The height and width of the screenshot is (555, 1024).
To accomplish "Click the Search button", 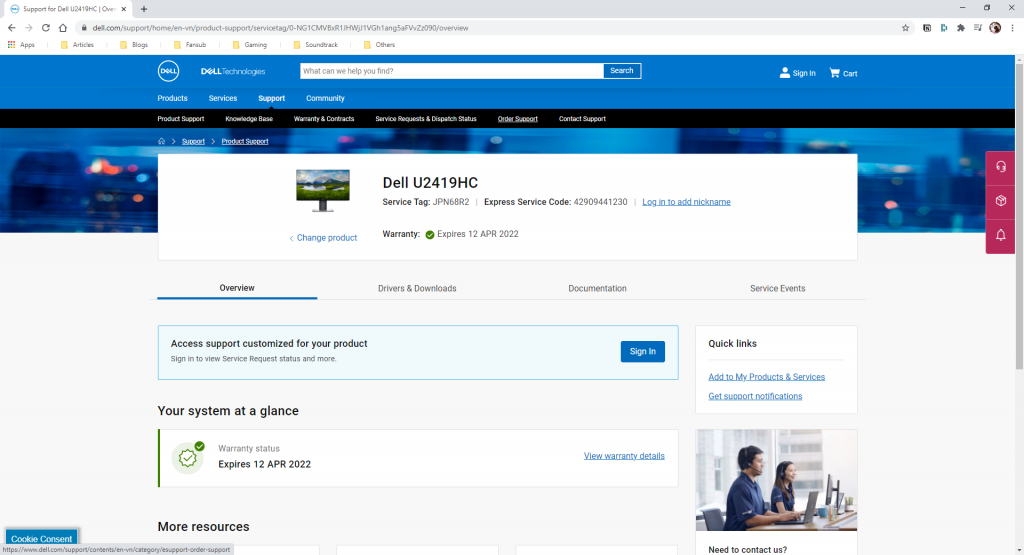I will pos(622,71).
